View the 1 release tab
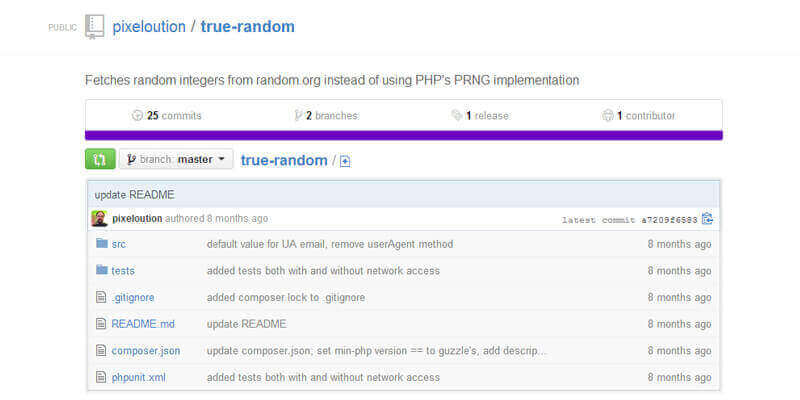 click(x=480, y=116)
